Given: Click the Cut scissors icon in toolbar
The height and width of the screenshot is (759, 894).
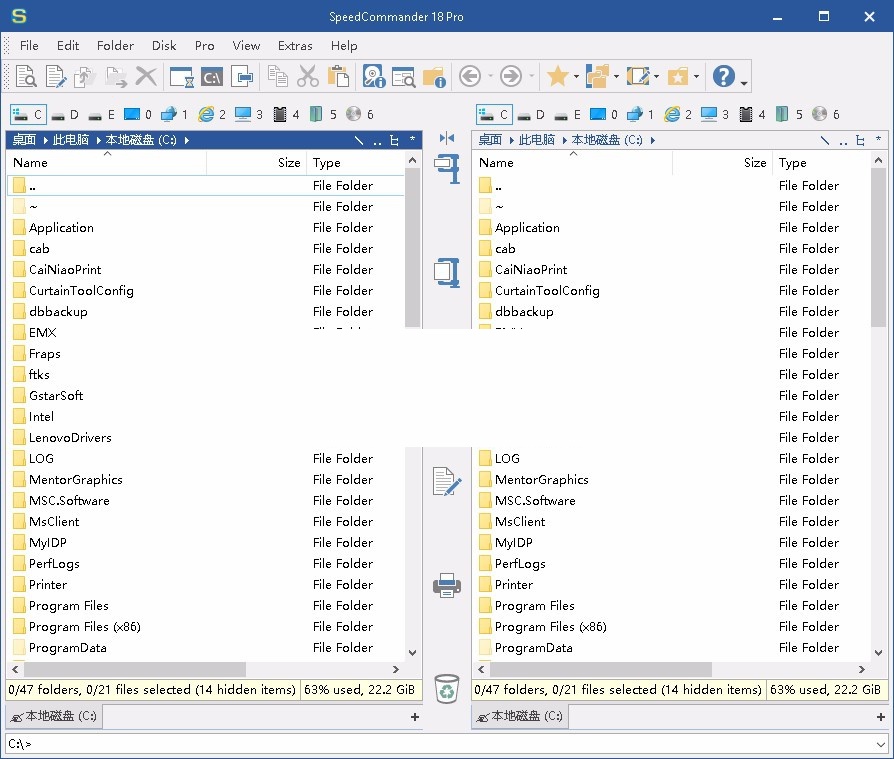Looking at the screenshot, I should click(x=308, y=76).
